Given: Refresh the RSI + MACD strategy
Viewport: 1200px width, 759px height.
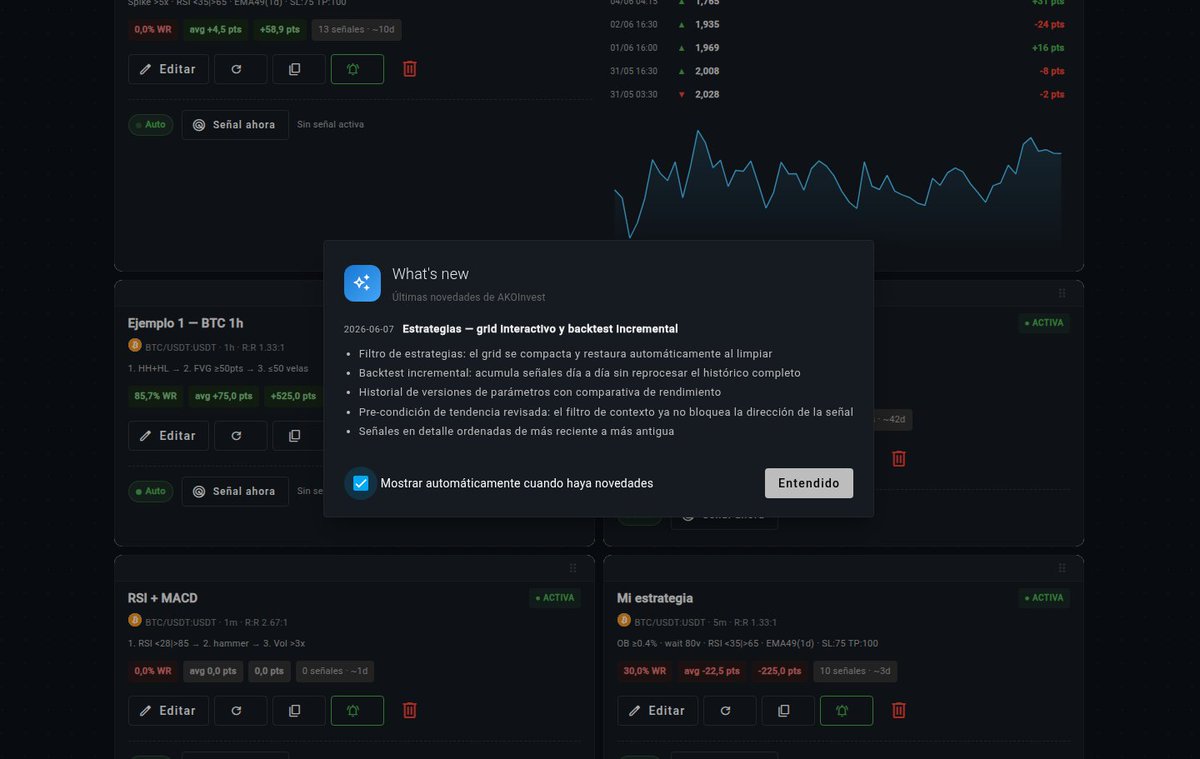Looking at the screenshot, I should [240, 710].
